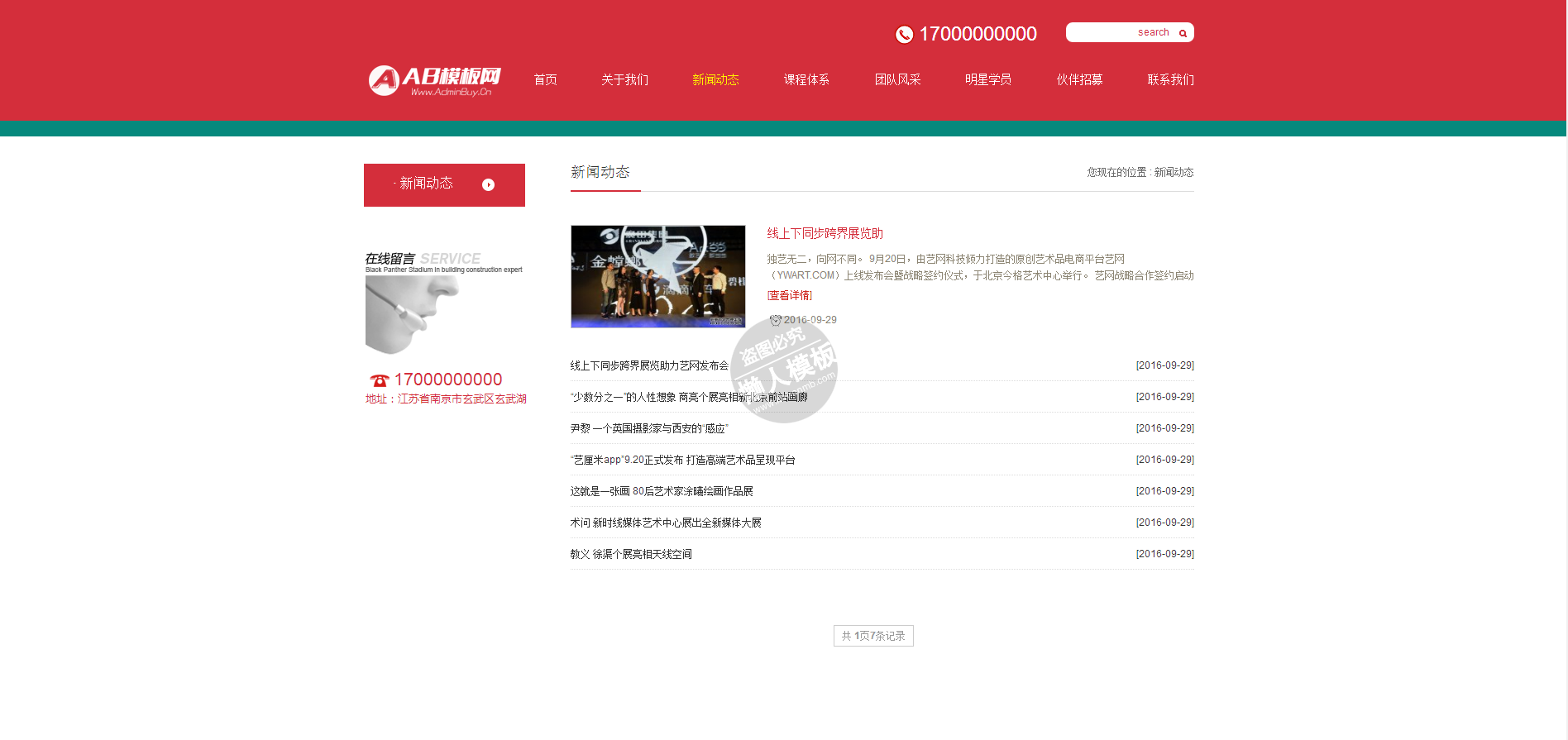Click the 在线留言 SERVICE banner
Viewport: 1568px width, 740px height.
coord(444,302)
